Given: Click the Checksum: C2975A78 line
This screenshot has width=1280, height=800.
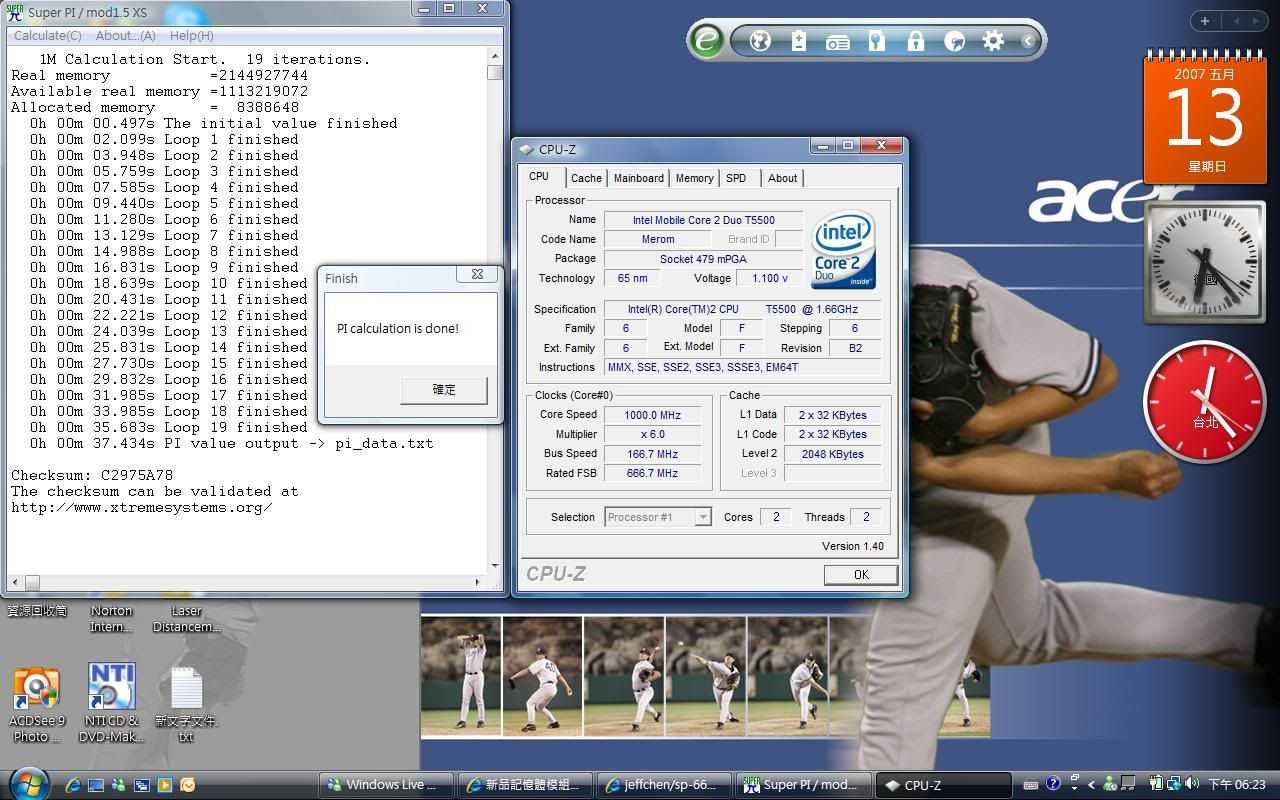Looking at the screenshot, I should pos(92,475).
